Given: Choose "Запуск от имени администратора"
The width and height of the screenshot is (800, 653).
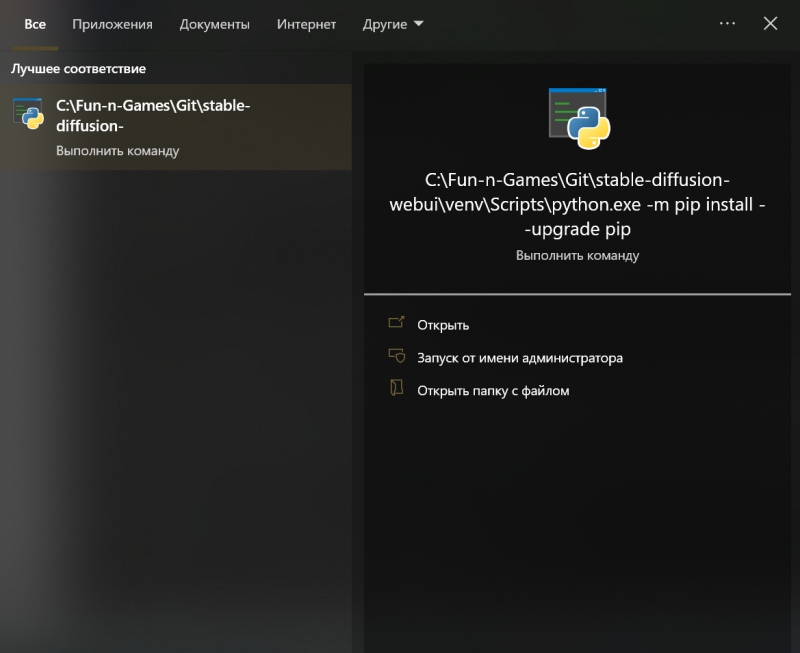Looking at the screenshot, I should (519, 357).
